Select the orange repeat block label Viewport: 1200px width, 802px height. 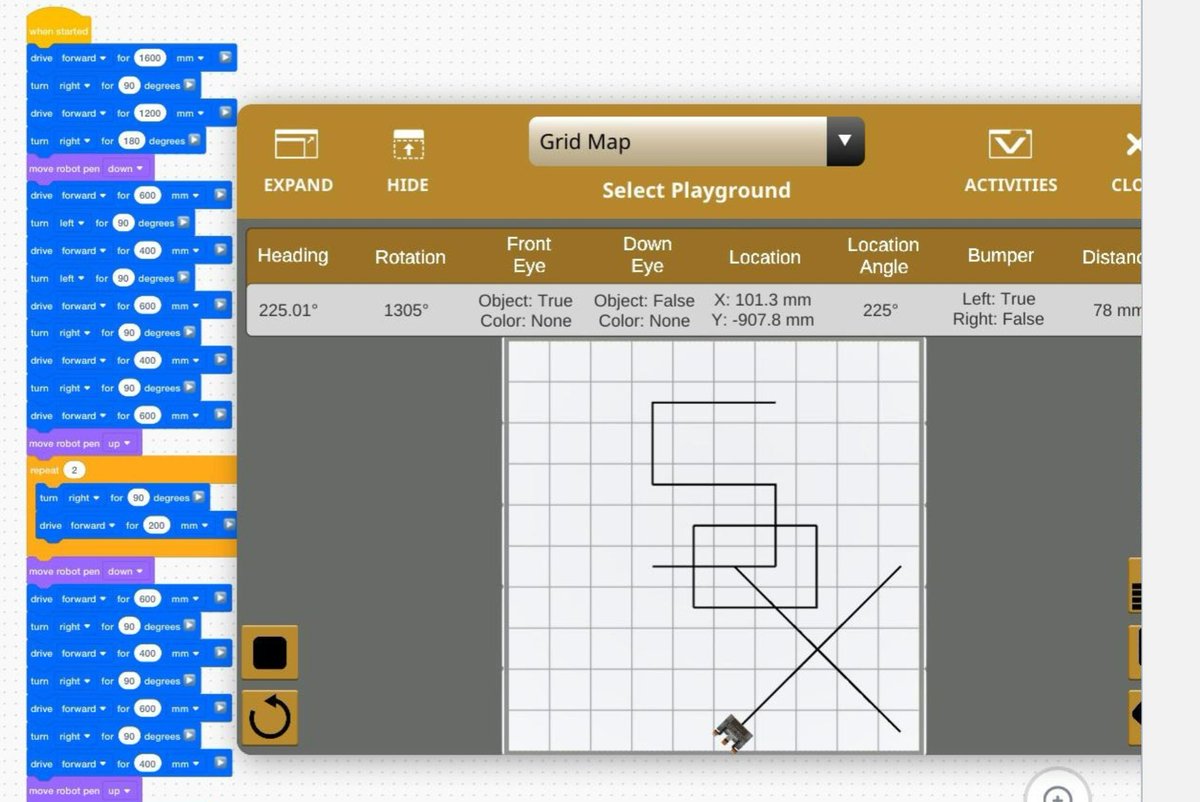pyautogui.click(x=44, y=470)
